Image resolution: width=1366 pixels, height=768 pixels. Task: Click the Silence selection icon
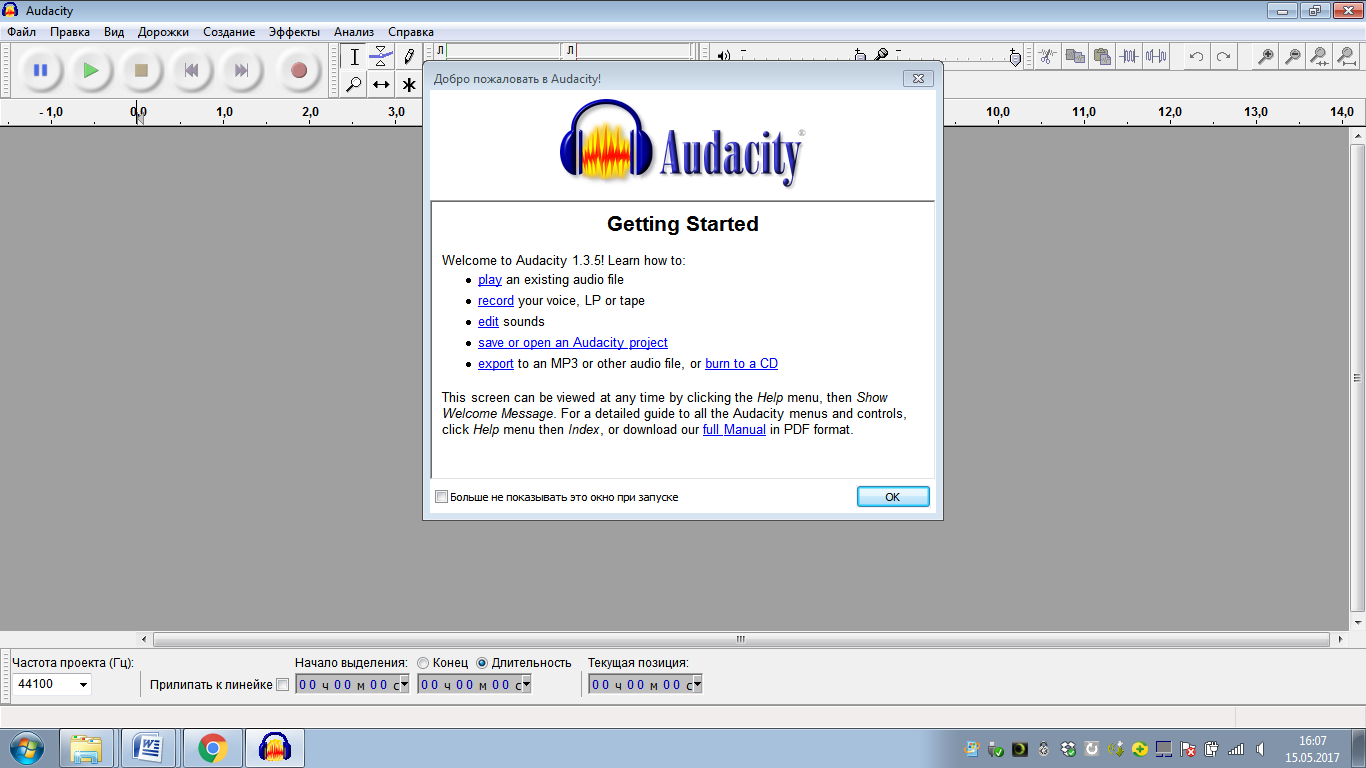pos(1157,57)
